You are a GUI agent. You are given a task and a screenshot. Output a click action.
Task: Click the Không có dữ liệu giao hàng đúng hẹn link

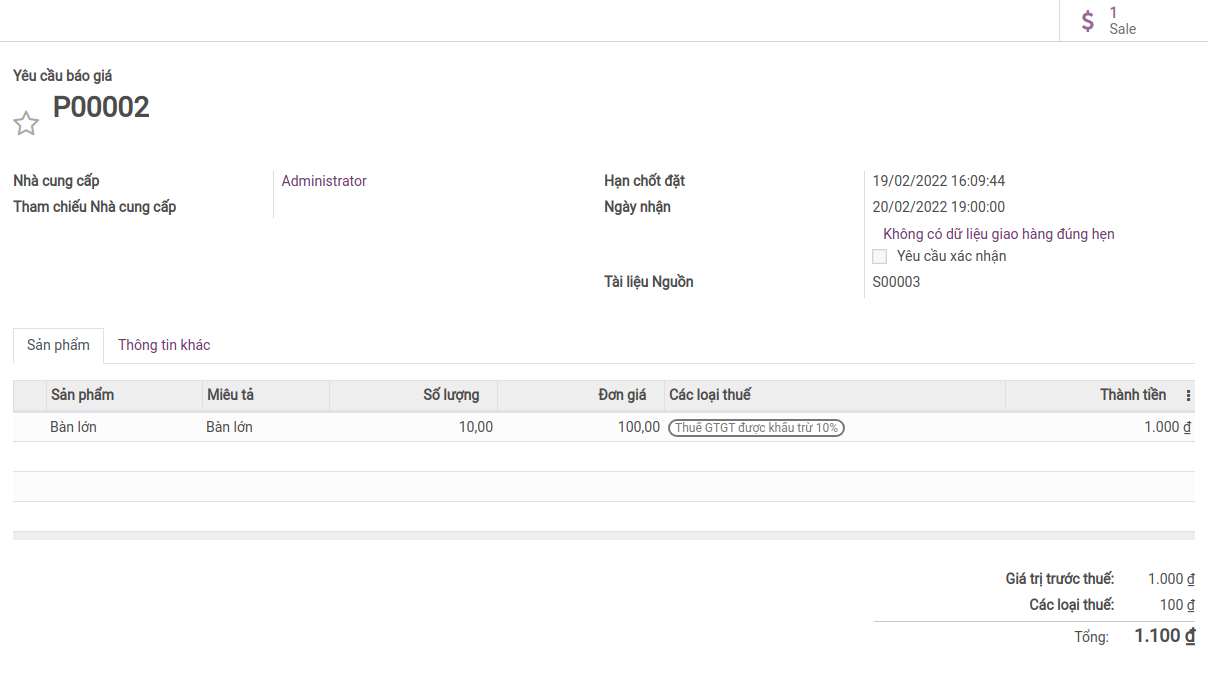pyautogui.click(x=999, y=234)
